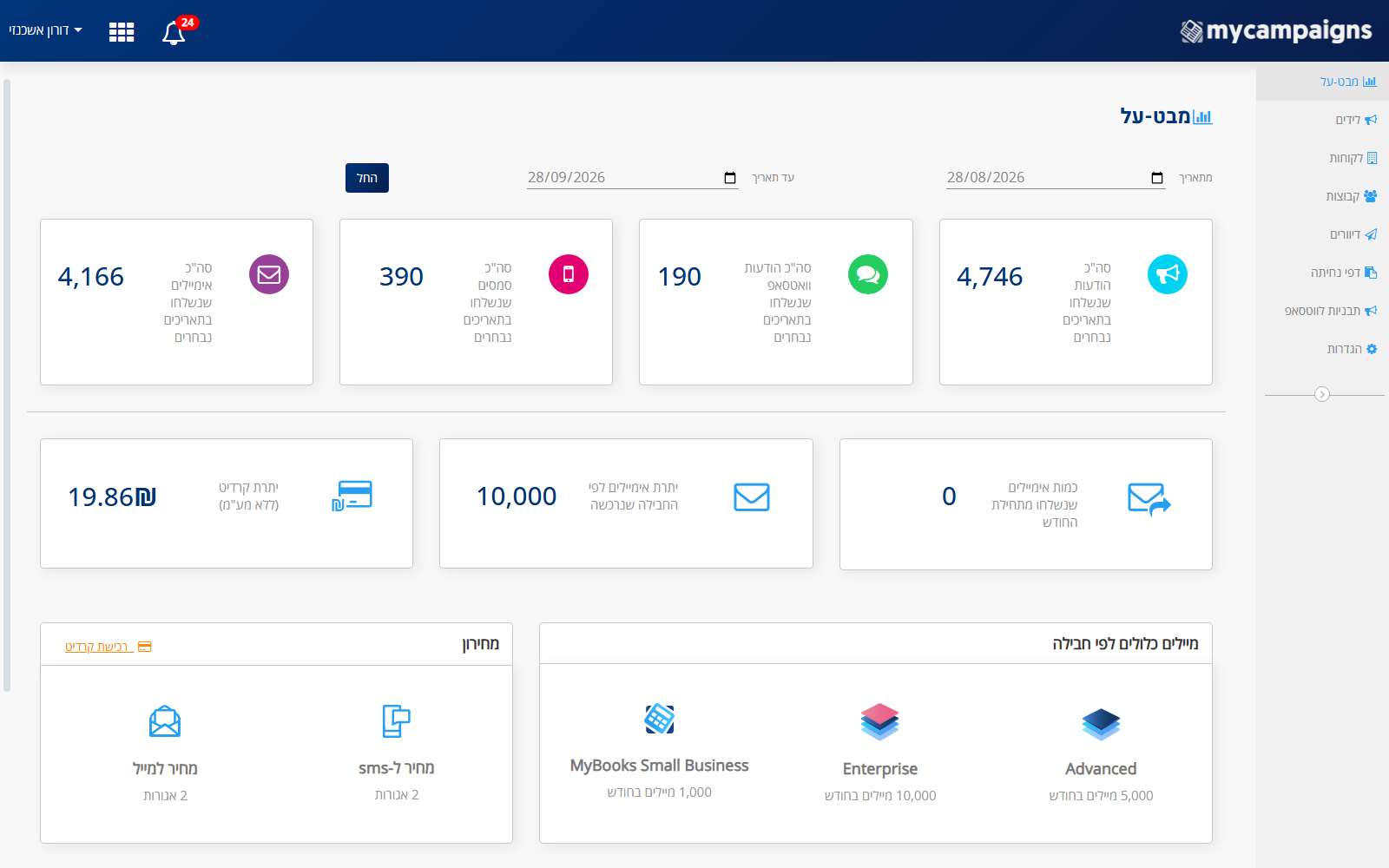Click the SMS price phone icon
Viewport: 1389px width, 868px height.
point(397,720)
